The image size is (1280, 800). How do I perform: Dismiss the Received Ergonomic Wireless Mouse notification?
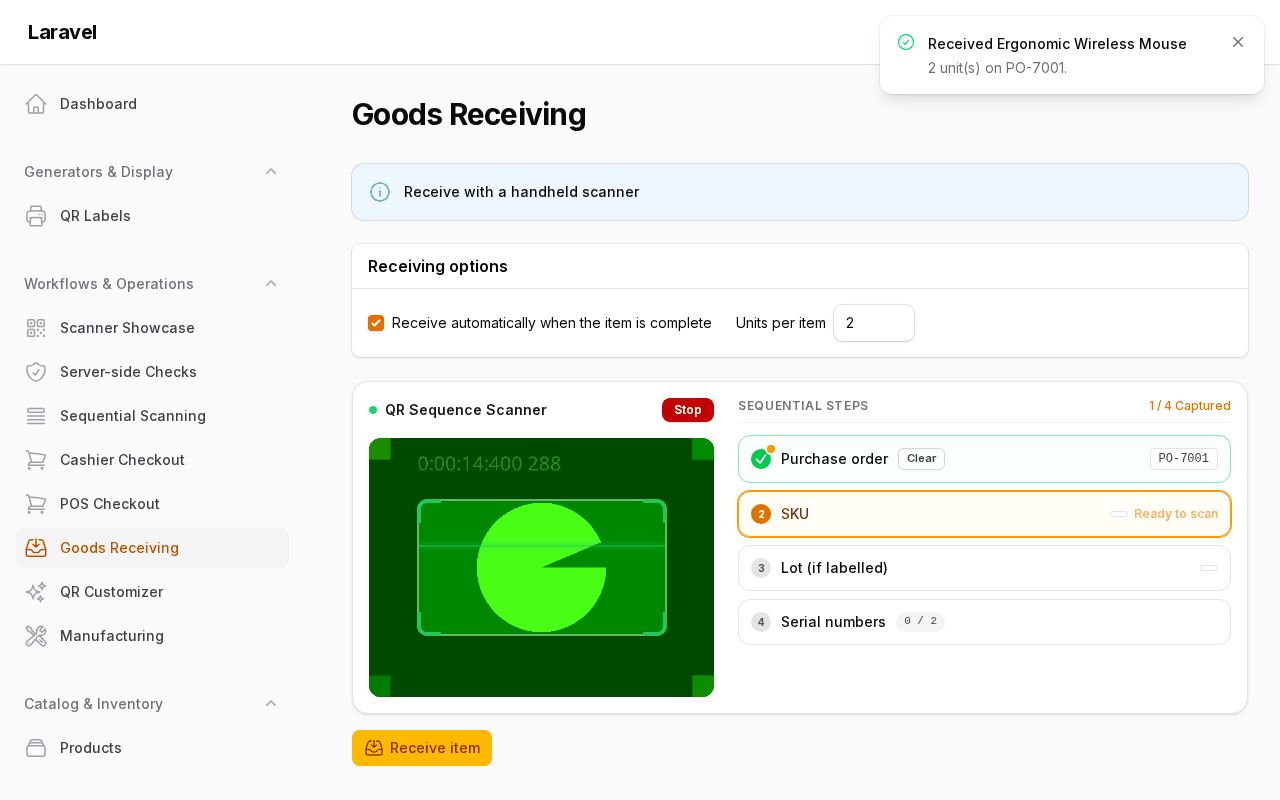(x=1238, y=42)
